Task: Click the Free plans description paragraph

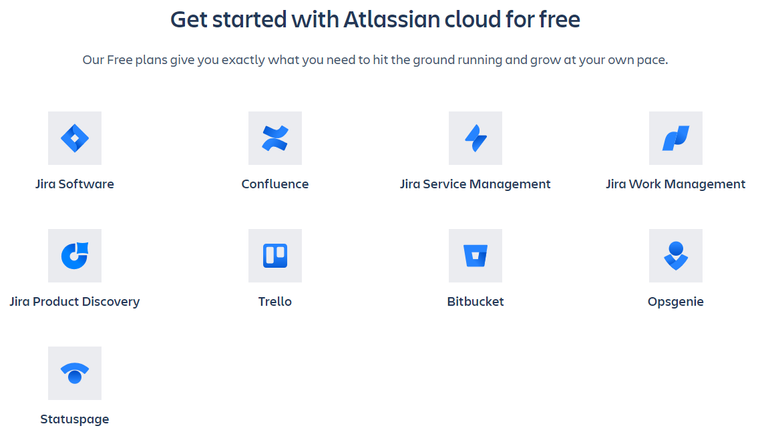Action: 375,60
